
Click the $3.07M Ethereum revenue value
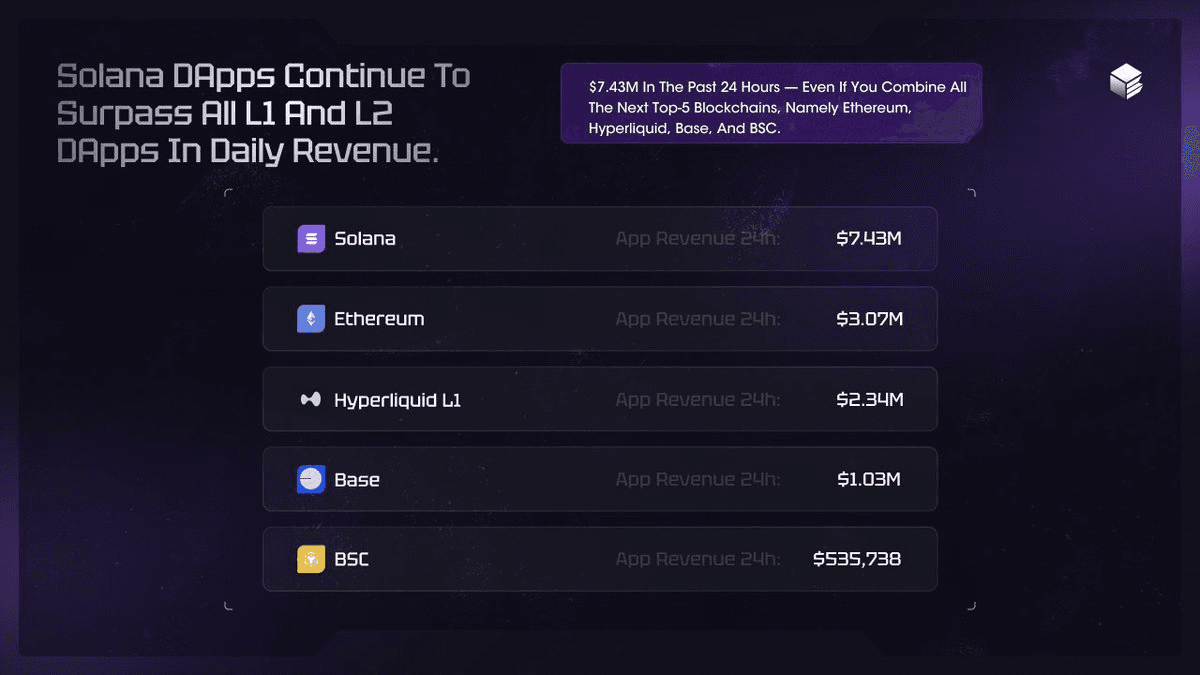pyautogui.click(x=869, y=319)
